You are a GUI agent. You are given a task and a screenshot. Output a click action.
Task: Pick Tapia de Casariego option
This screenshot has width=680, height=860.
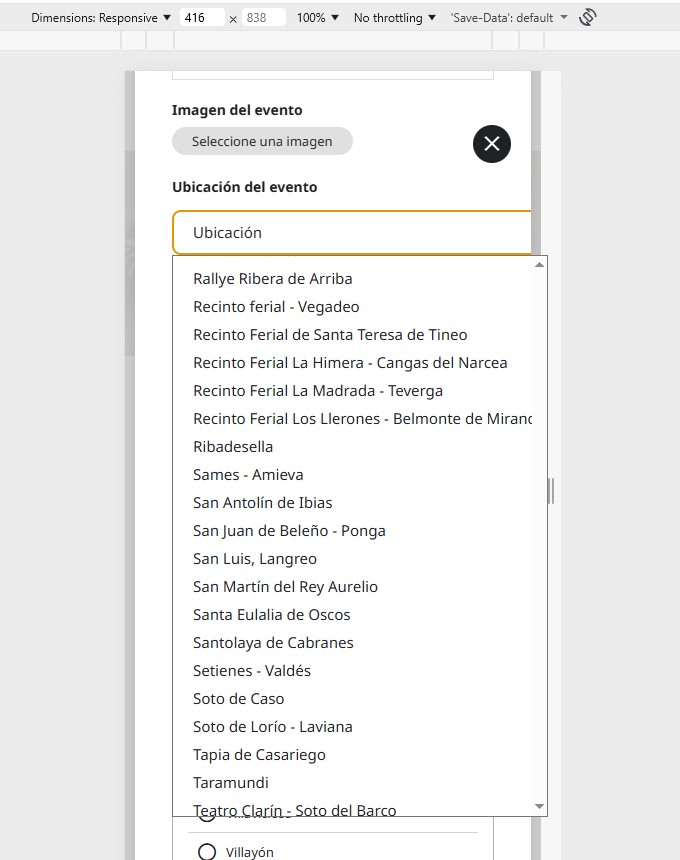click(x=259, y=755)
